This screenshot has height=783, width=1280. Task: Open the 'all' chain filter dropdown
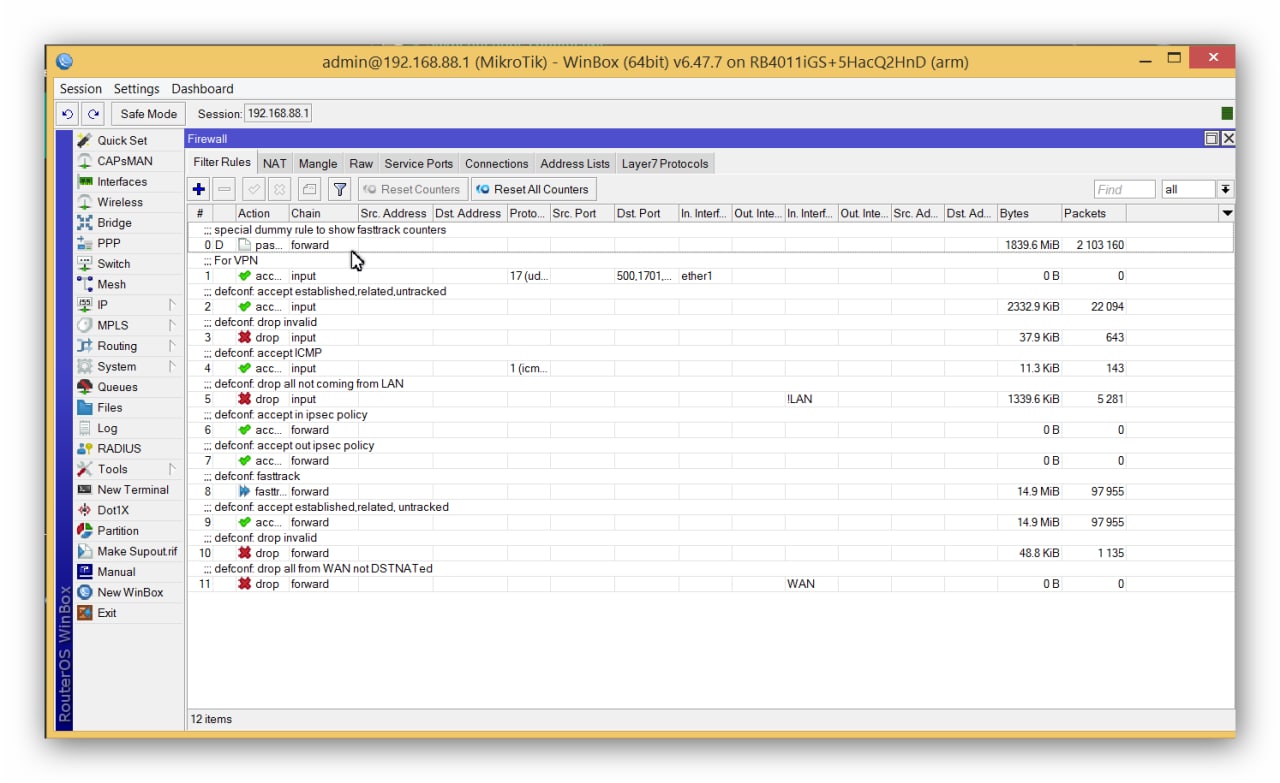tap(1225, 189)
